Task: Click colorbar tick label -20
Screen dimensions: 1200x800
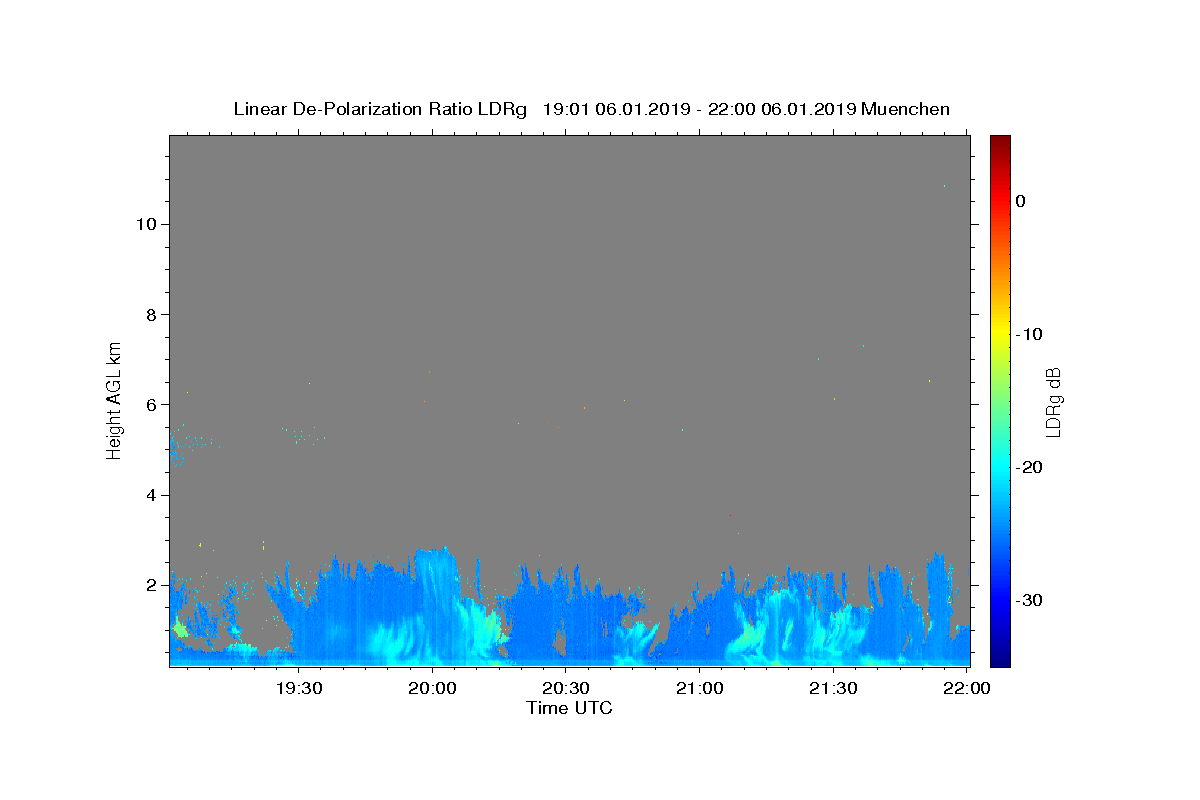Action: pyautogui.click(x=1030, y=467)
